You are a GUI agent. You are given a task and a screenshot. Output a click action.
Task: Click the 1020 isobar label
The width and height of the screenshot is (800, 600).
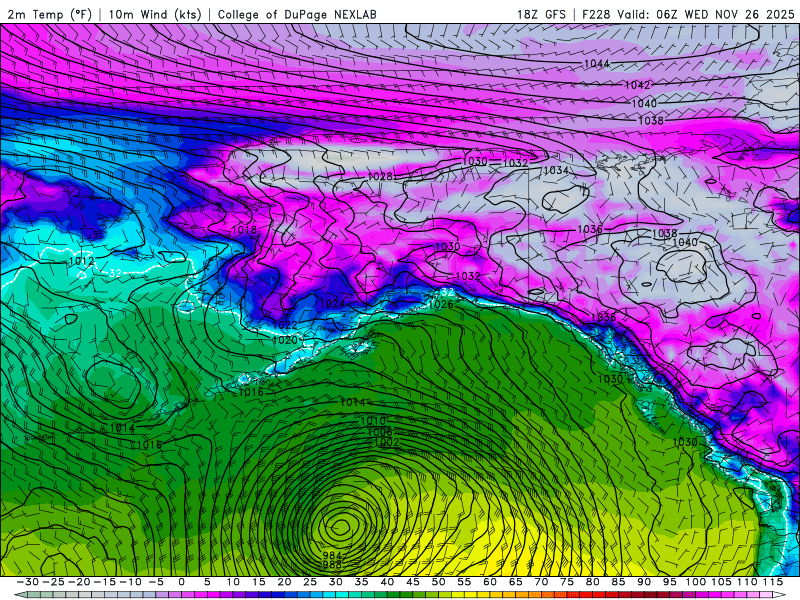285,340
